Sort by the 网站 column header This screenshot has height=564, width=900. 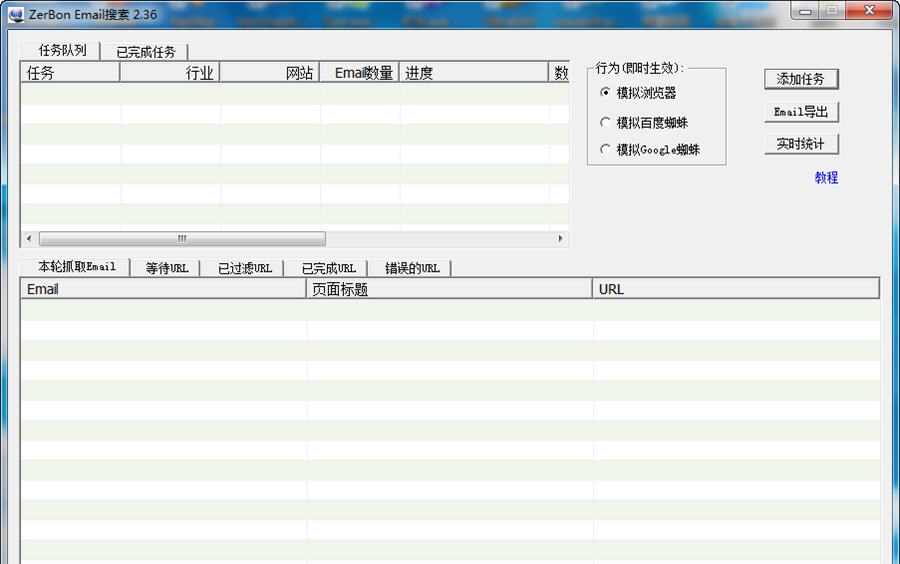pyautogui.click(x=270, y=73)
